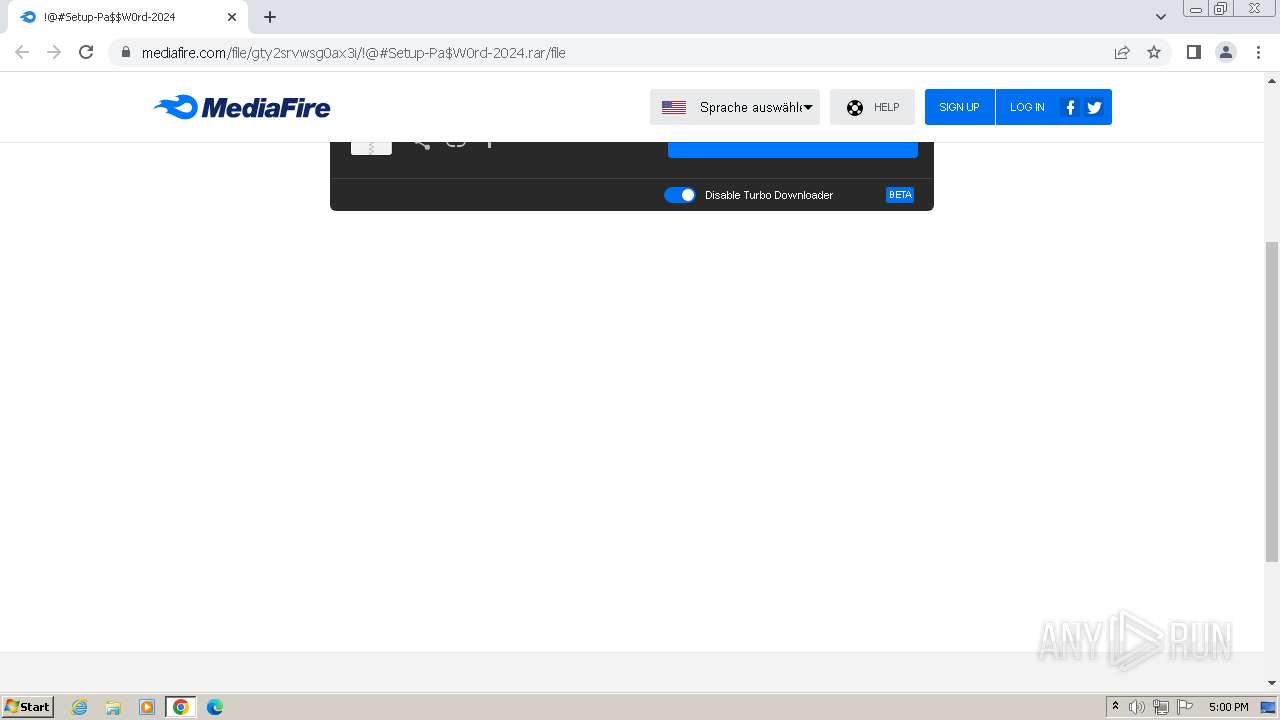
Task: Expand the Chrome tab search chevron
Action: [1161, 17]
